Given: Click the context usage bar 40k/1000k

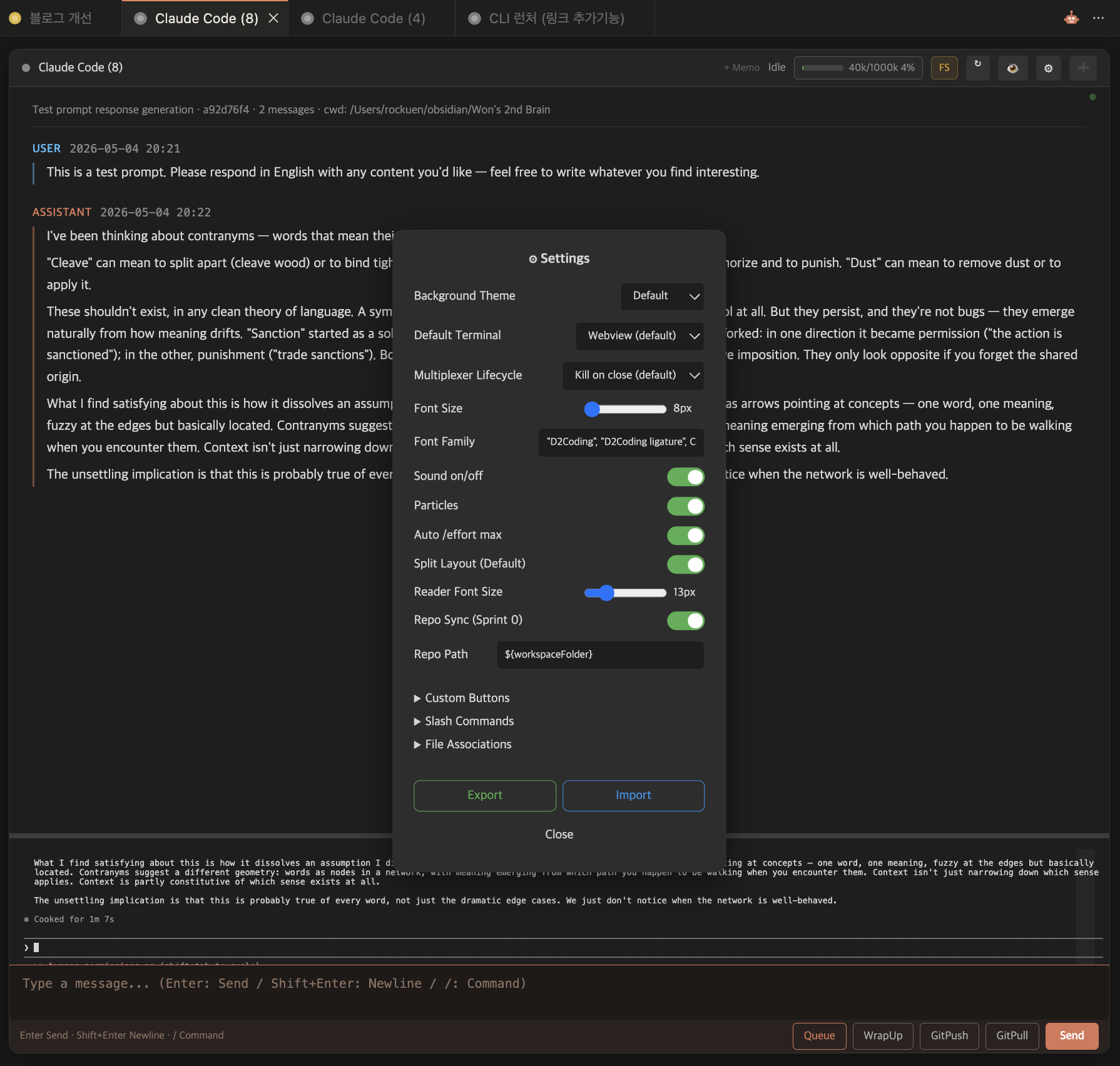Looking at the screenshot, I should pyautogui.click(x=858, y=68).
